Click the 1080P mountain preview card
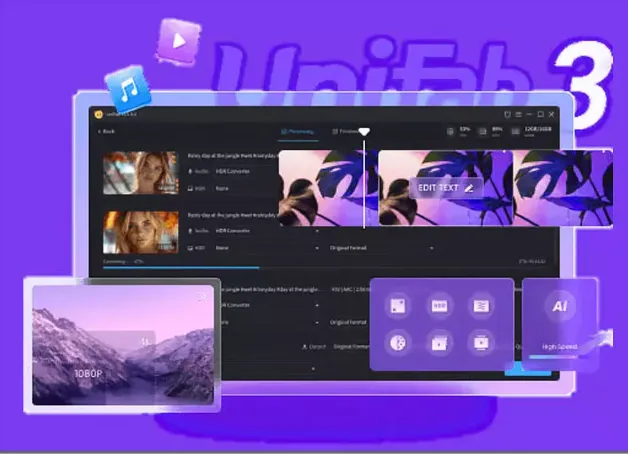Image resolution: width=628 pixels, height=454 pixels. tap(123, 345)
